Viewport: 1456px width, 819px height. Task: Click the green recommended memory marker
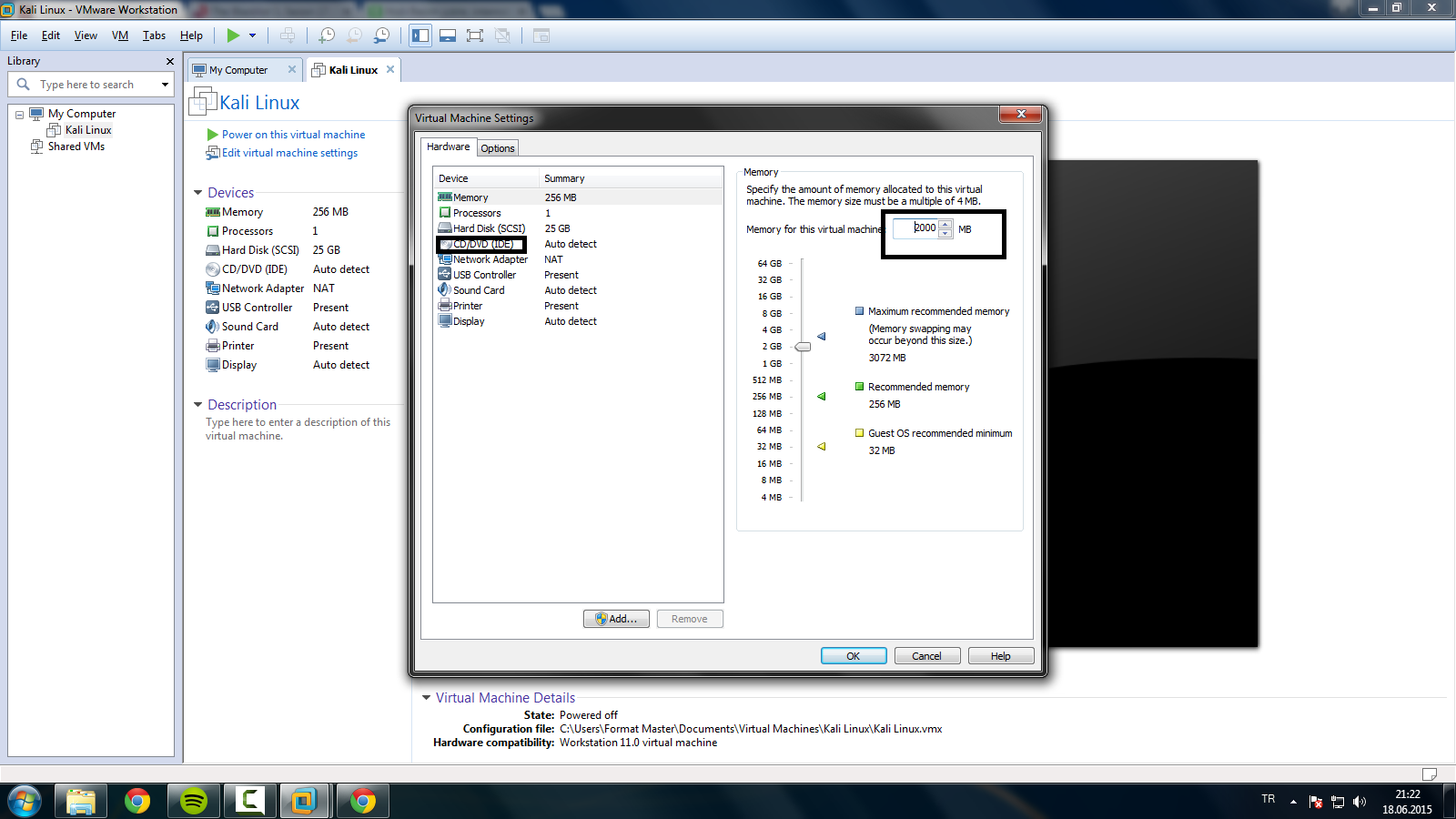coord(822,397)
